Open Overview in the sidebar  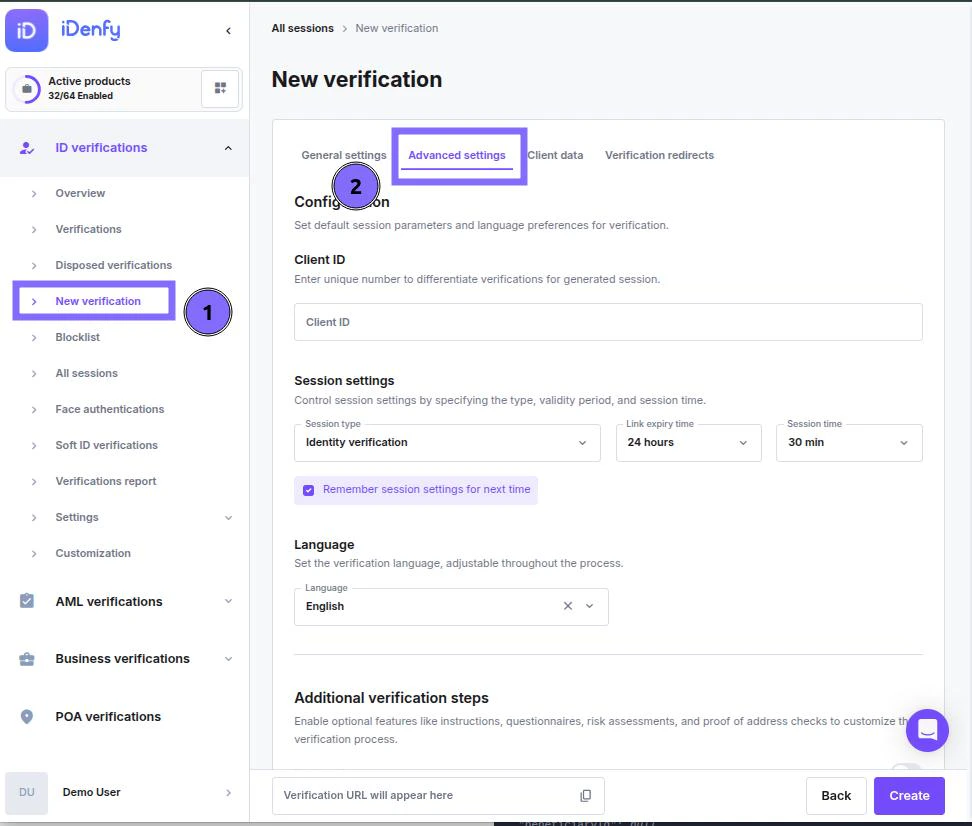tap(80, 193)
